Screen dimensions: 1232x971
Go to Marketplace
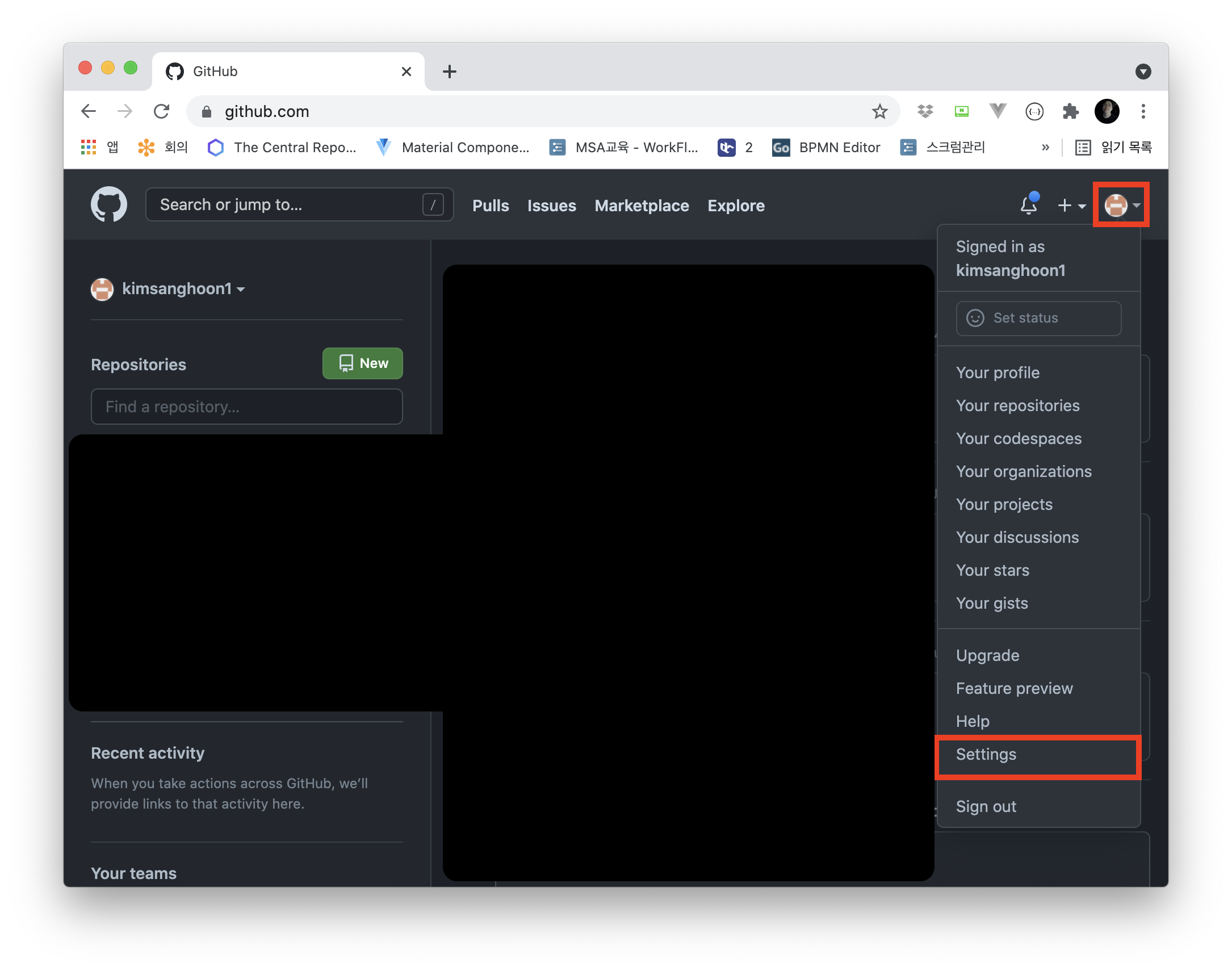point(642,206)
